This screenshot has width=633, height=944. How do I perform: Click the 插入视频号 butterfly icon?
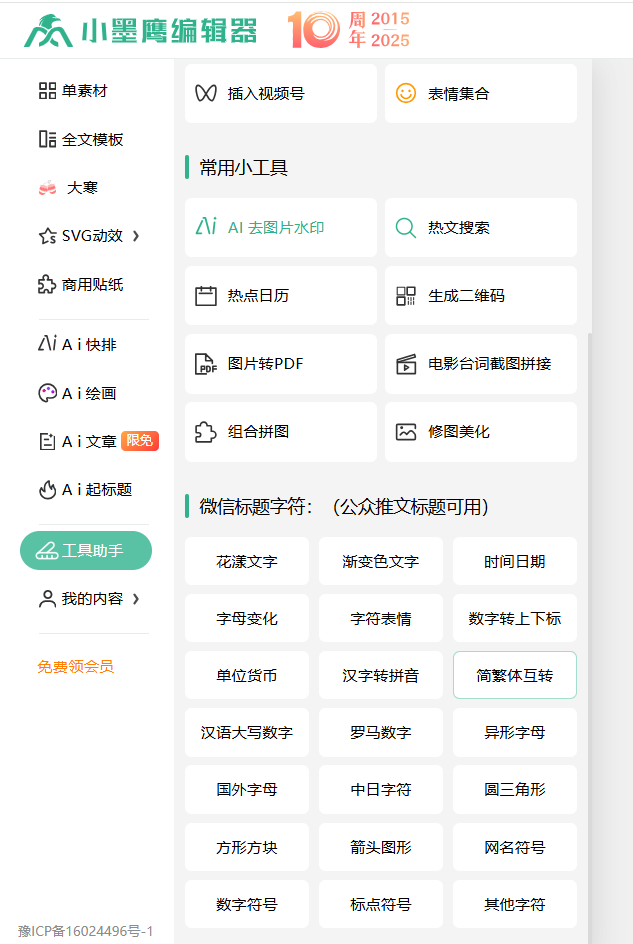click(205, 93)
